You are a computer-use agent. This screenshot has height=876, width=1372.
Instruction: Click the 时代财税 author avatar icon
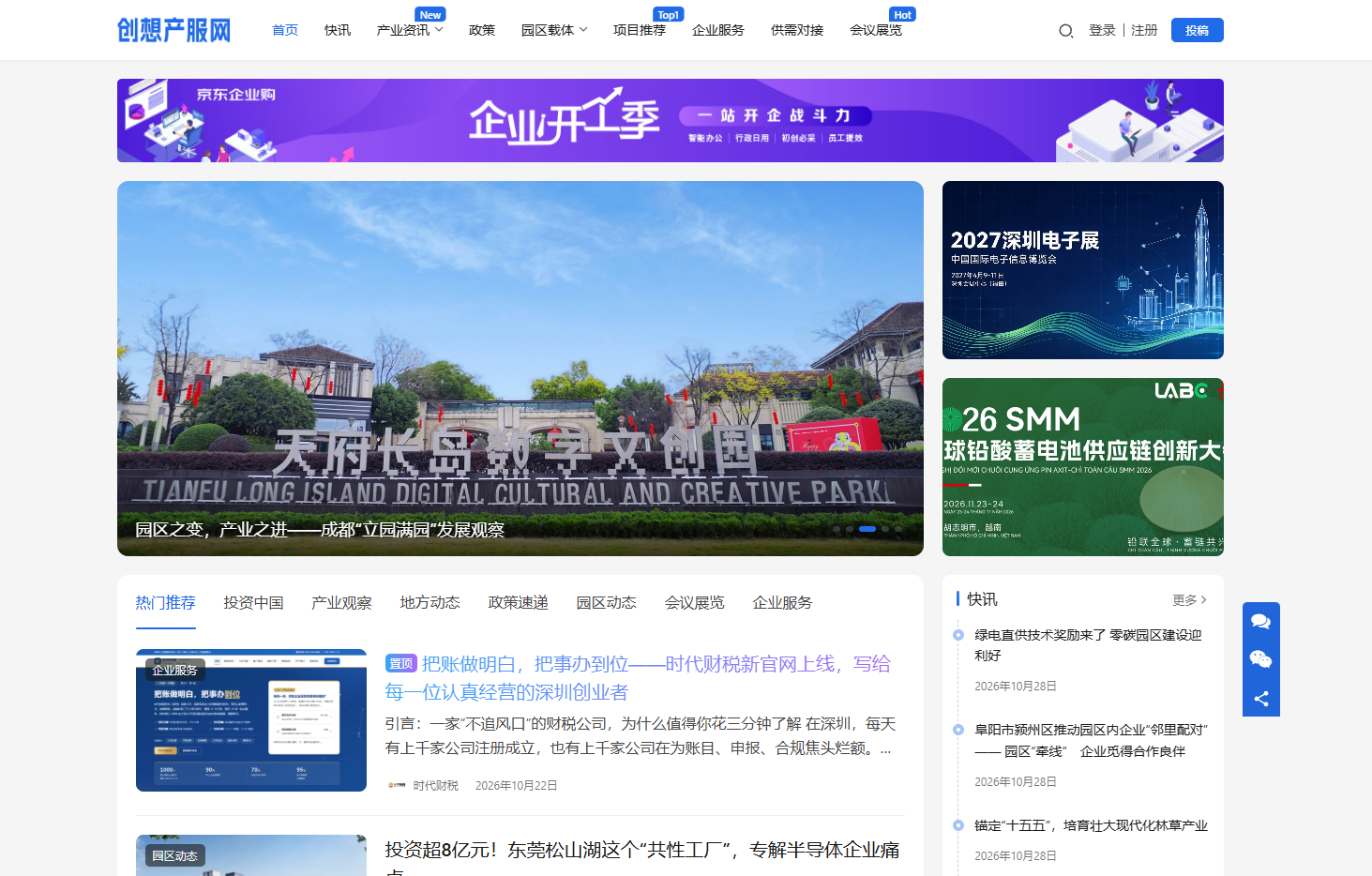[397, 785]
